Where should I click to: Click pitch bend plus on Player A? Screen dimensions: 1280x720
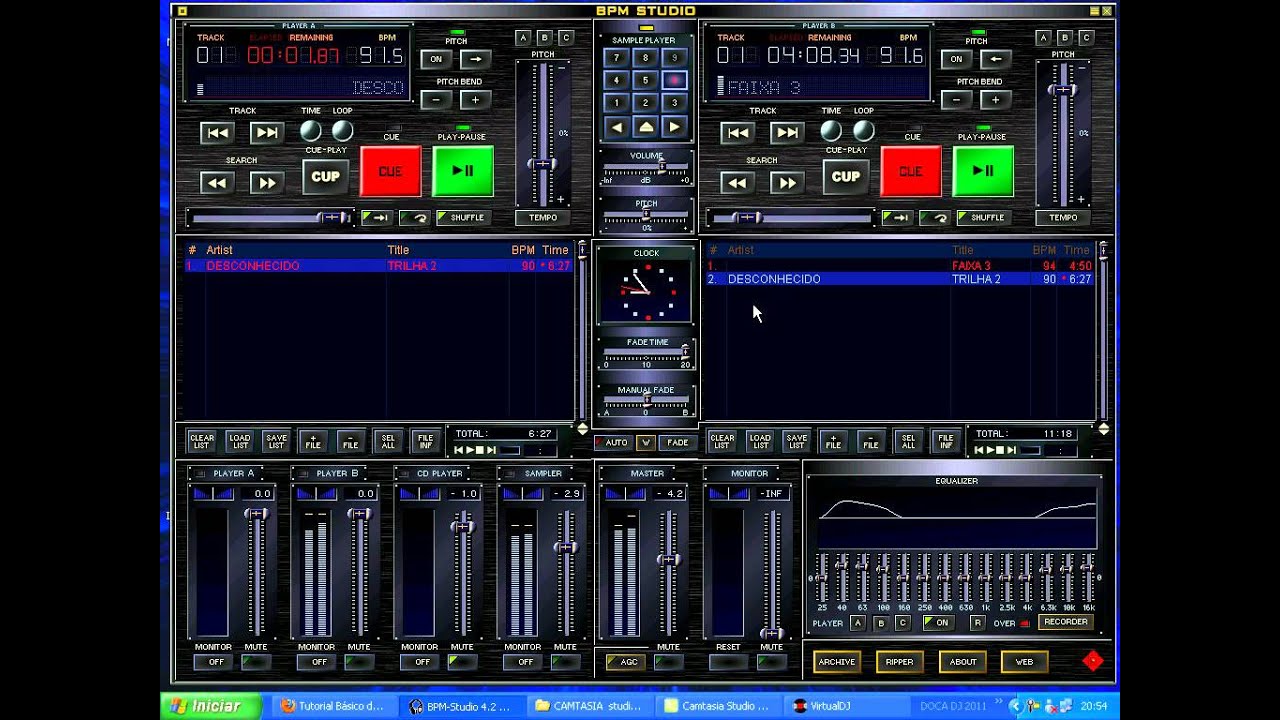475,100
